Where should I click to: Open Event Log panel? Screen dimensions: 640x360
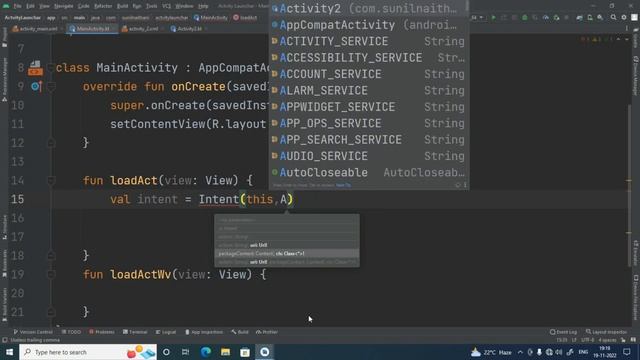563,332
